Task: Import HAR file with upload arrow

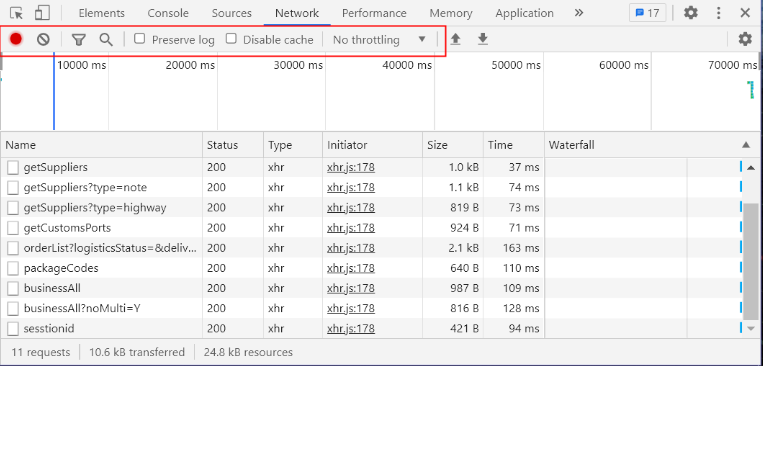Action: point(455,39)
